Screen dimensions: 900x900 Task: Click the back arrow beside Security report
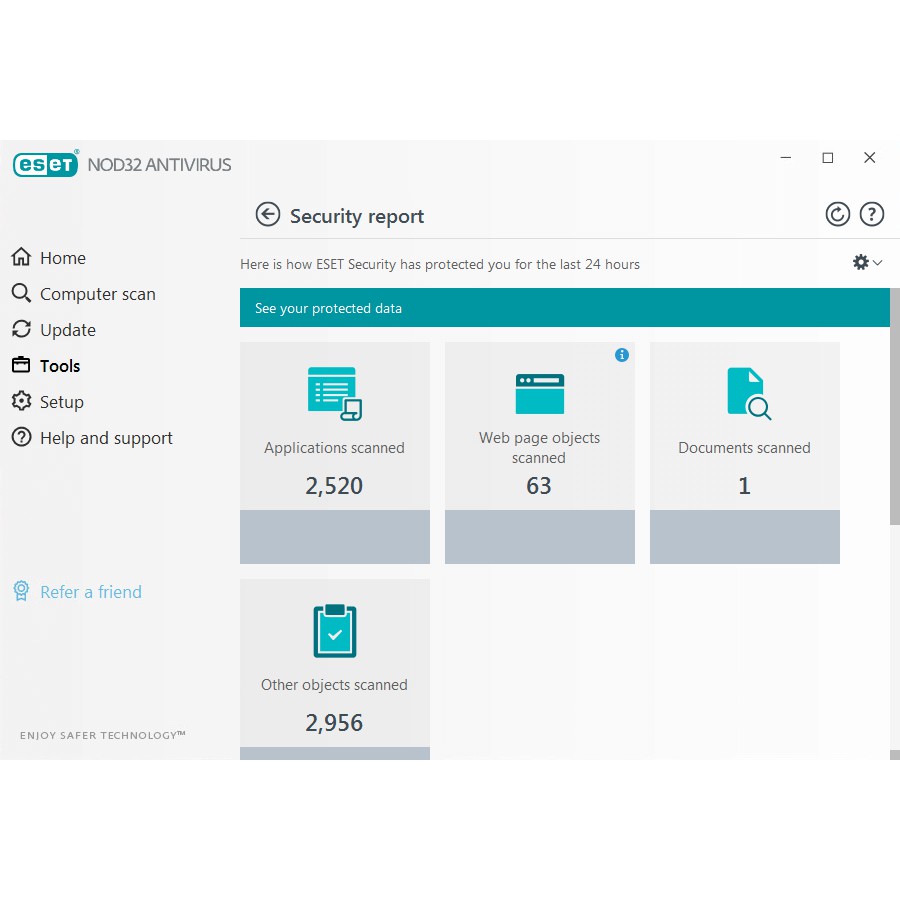coord(268,215)
